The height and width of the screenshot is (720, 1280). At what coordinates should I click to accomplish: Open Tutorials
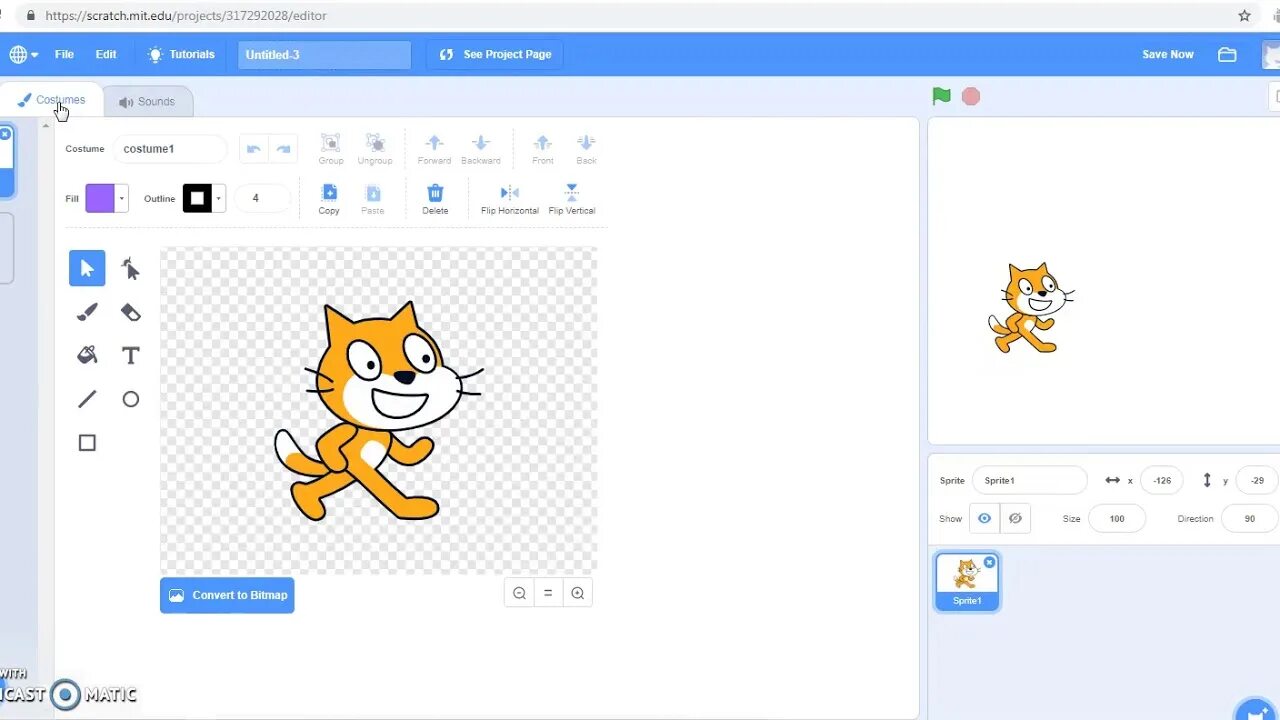[181, 54]
